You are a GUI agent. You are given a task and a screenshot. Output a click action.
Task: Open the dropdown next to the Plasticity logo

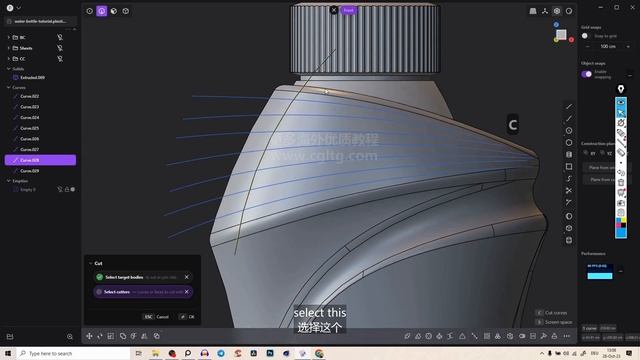tap(18, 8)
